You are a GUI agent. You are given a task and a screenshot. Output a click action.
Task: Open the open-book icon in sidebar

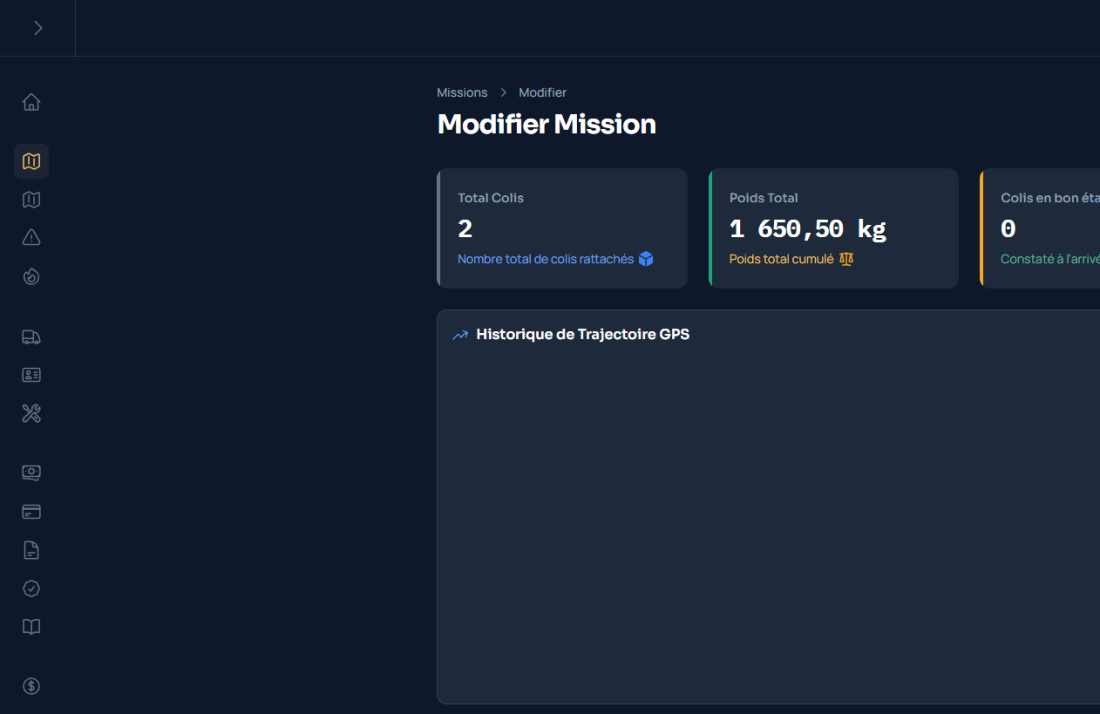coord(31,627)
